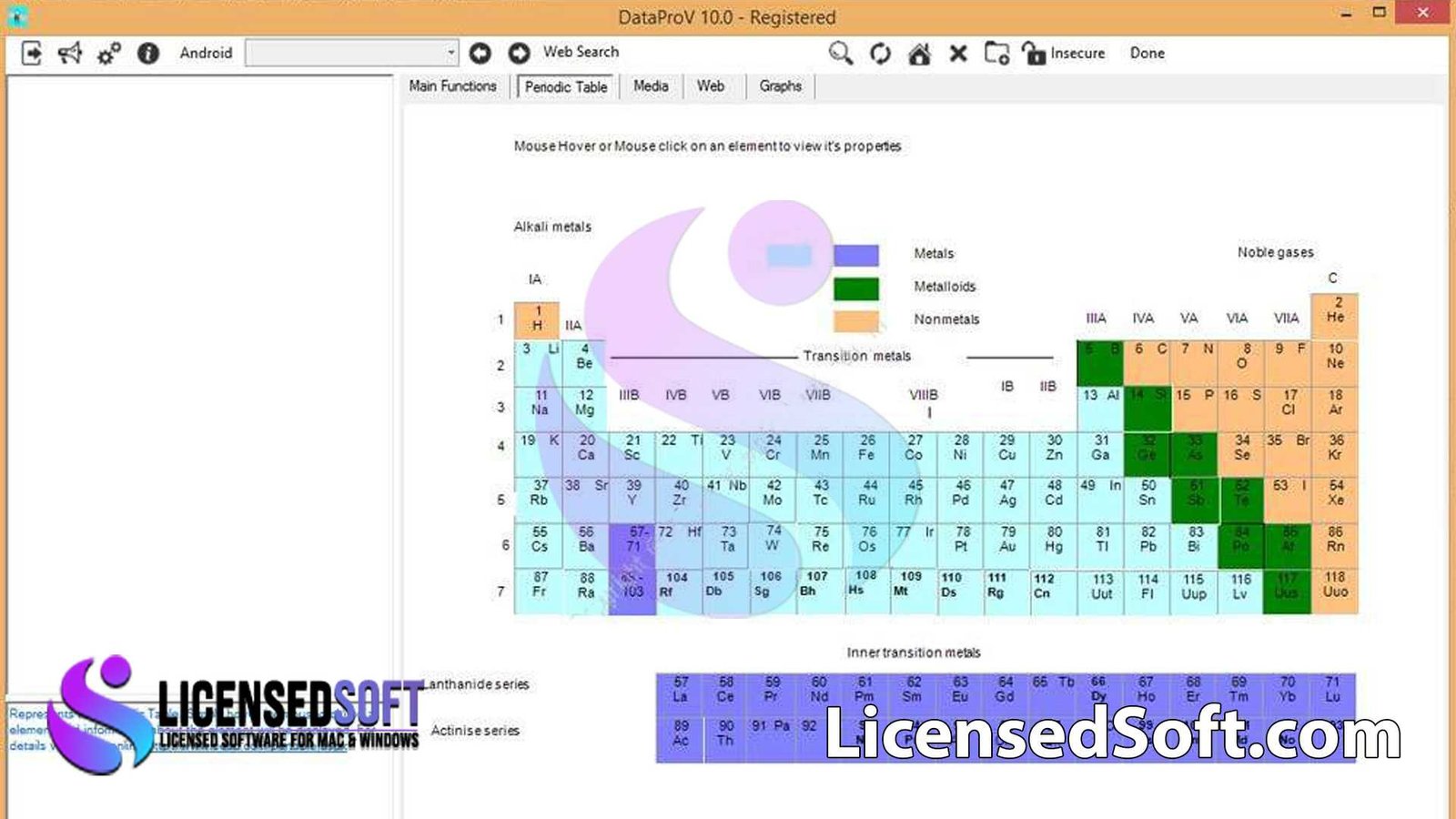Screen dimensions: 1456x819
Task: Click the back navigation arrow
Action: click(481, 54)
